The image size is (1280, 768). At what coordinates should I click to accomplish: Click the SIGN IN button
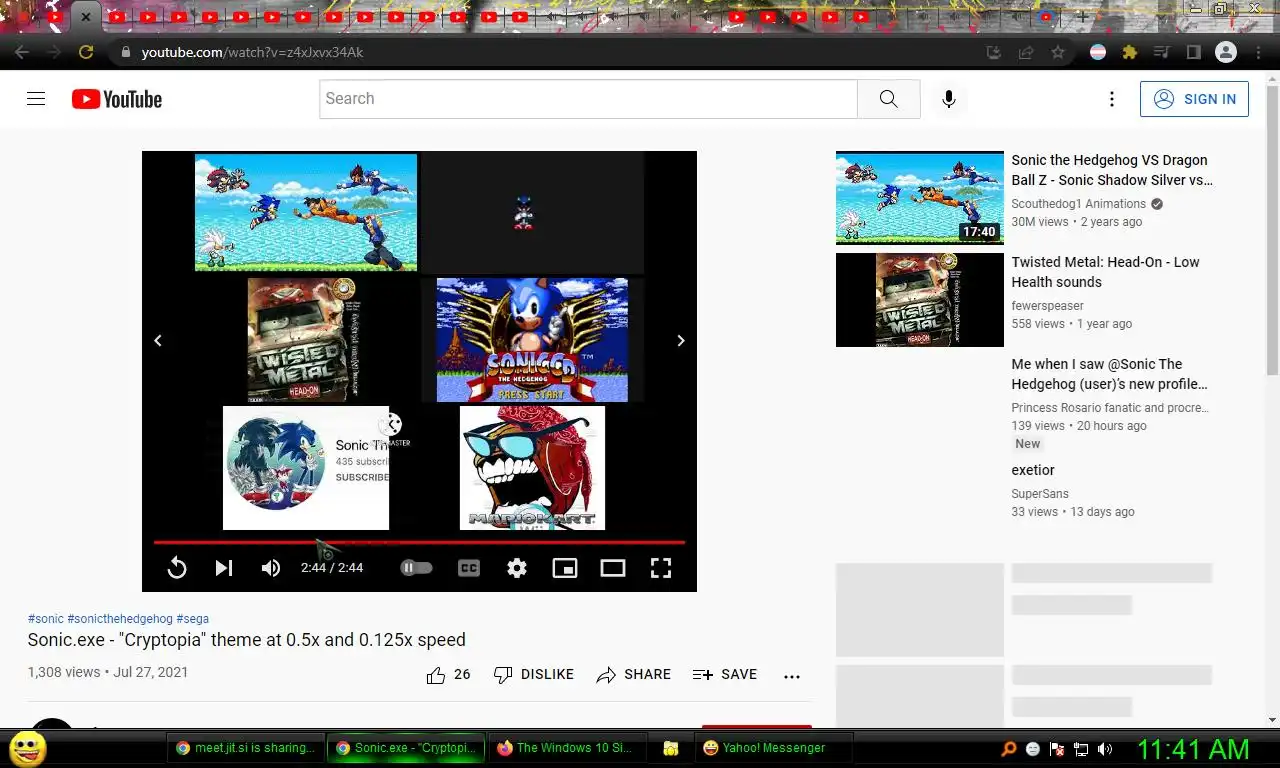(x=1194, y=99)
